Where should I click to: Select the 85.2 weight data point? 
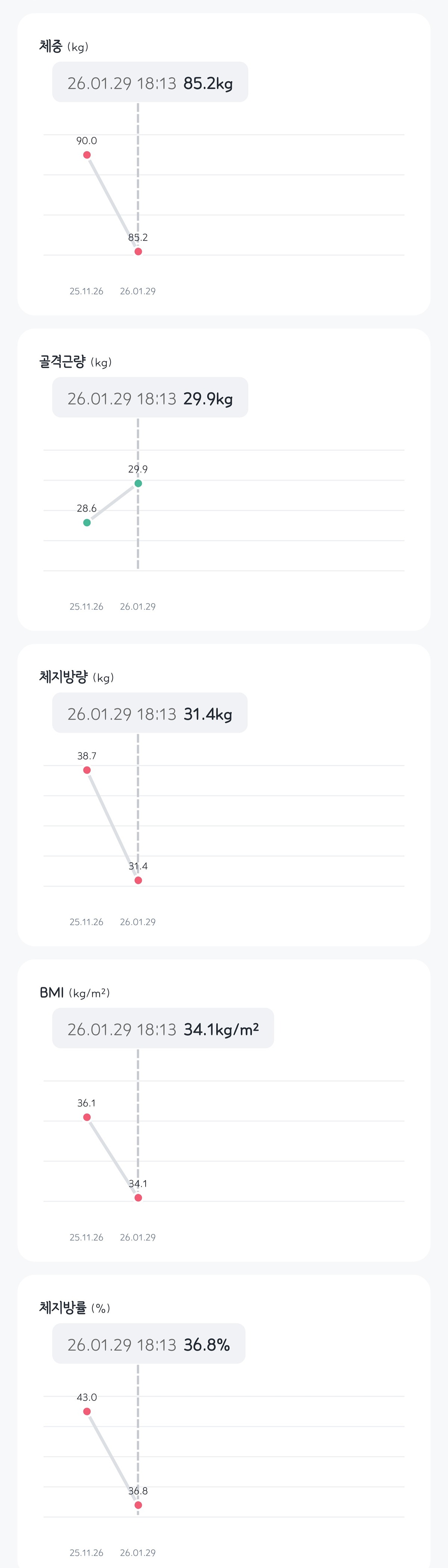[138, 252]
